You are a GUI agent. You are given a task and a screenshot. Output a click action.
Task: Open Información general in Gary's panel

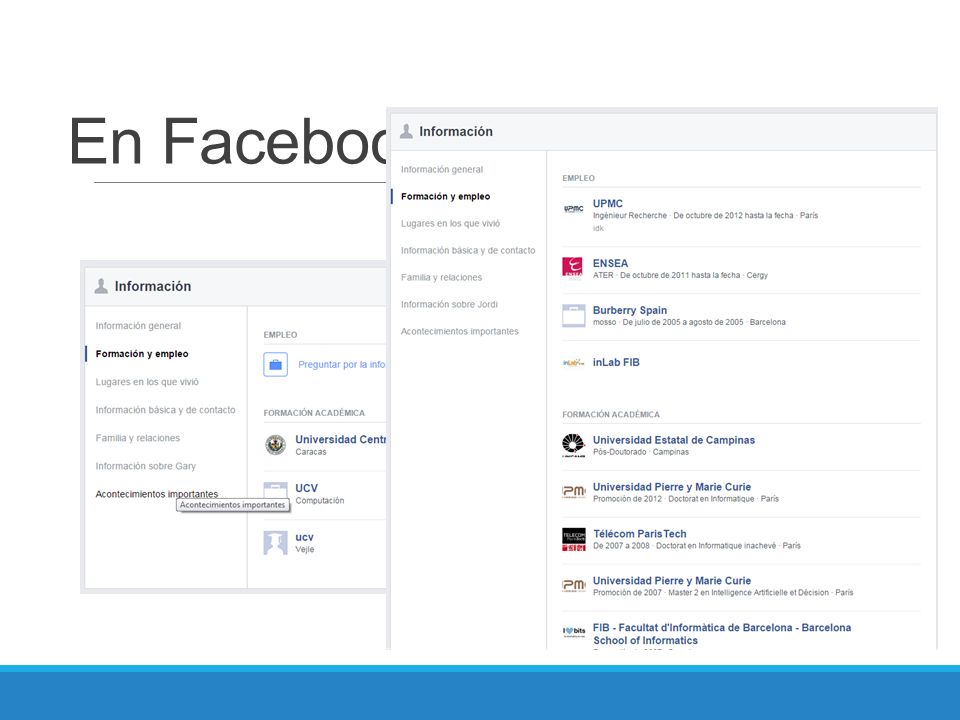138,326
